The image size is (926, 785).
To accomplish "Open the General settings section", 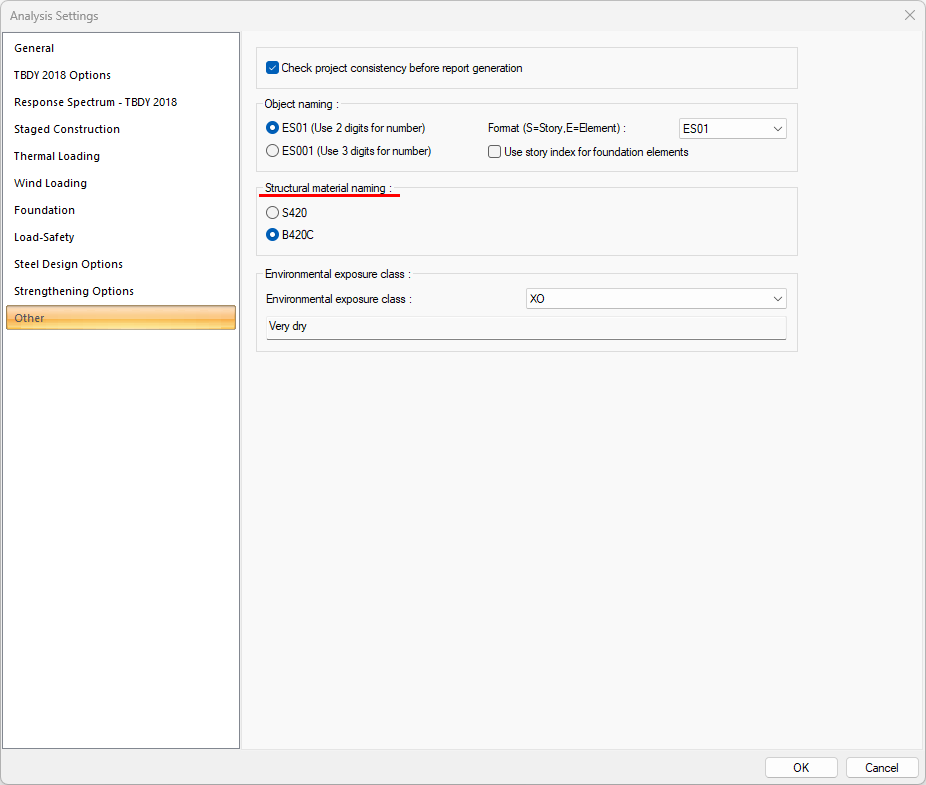I will pos(34,48).
